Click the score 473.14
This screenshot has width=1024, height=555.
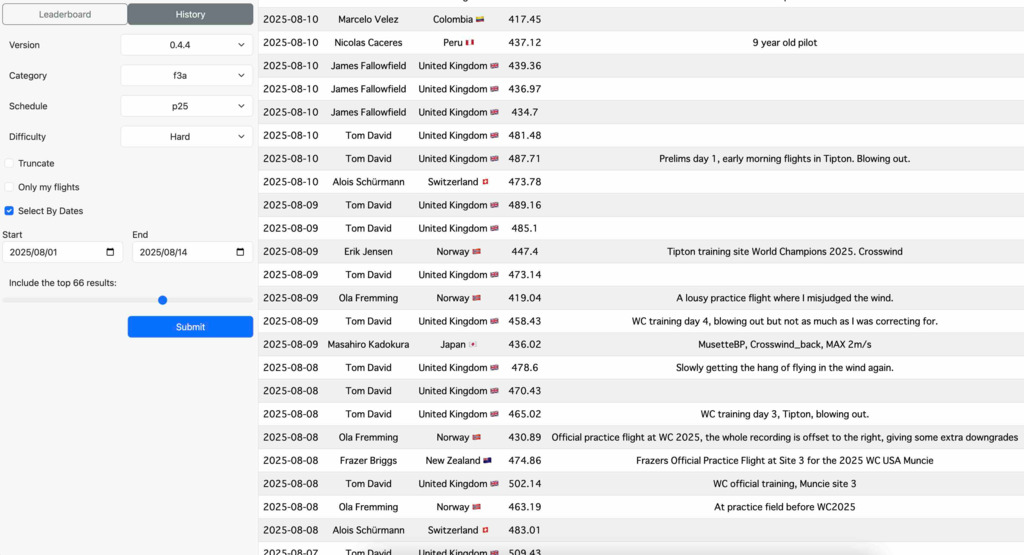click(x=524, y=275)
